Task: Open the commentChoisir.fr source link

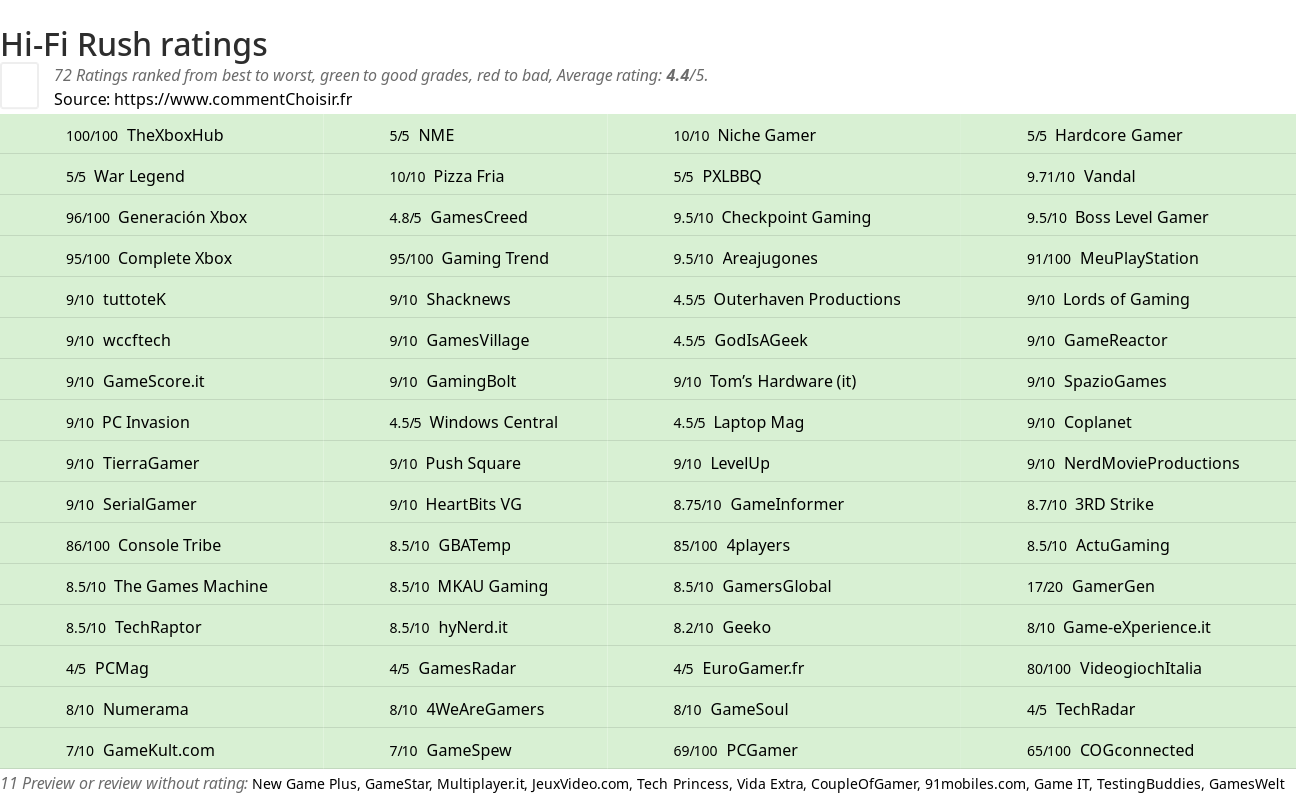Action: (x=233, y=99)
